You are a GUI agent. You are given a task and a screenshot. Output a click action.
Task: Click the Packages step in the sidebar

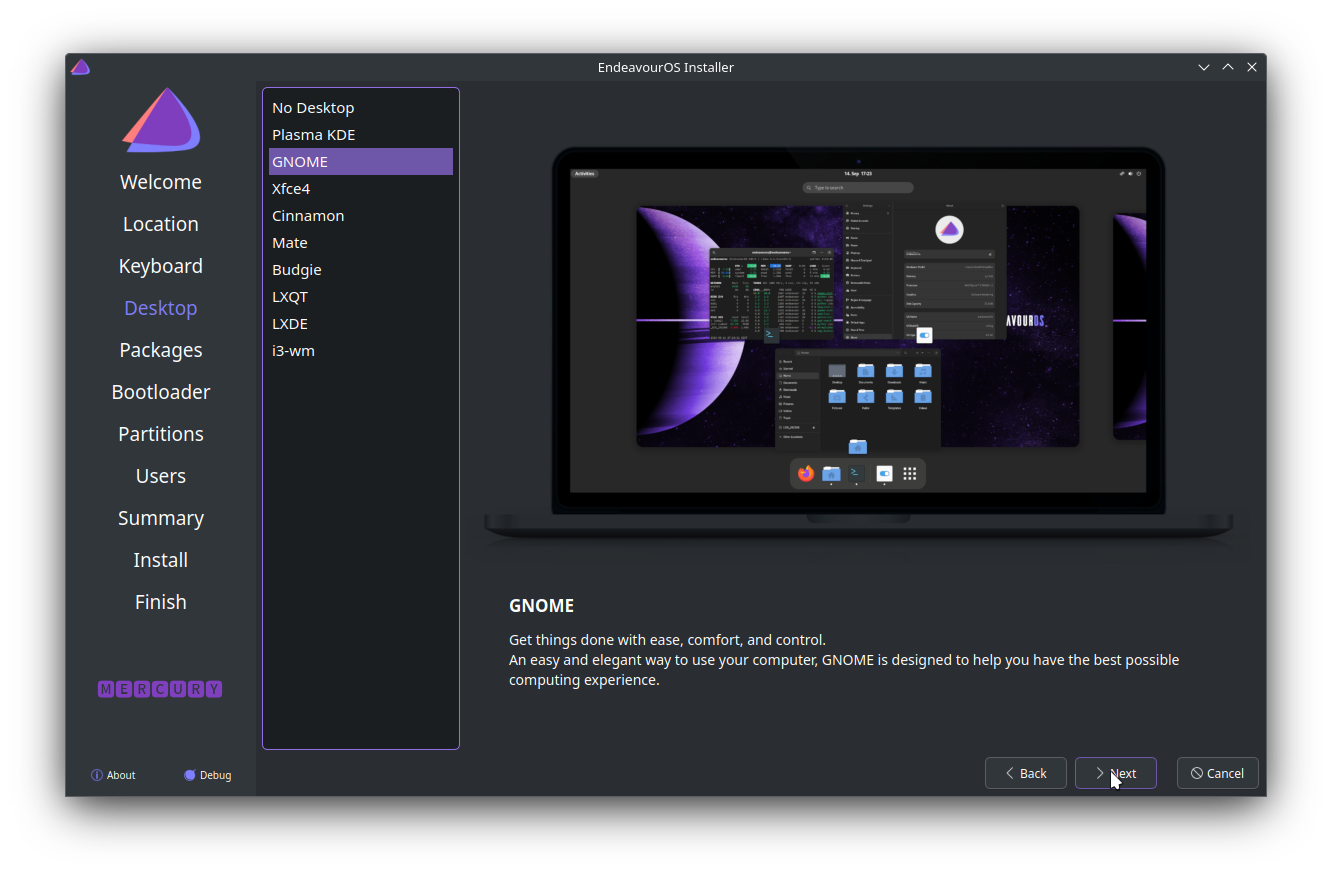161,350
